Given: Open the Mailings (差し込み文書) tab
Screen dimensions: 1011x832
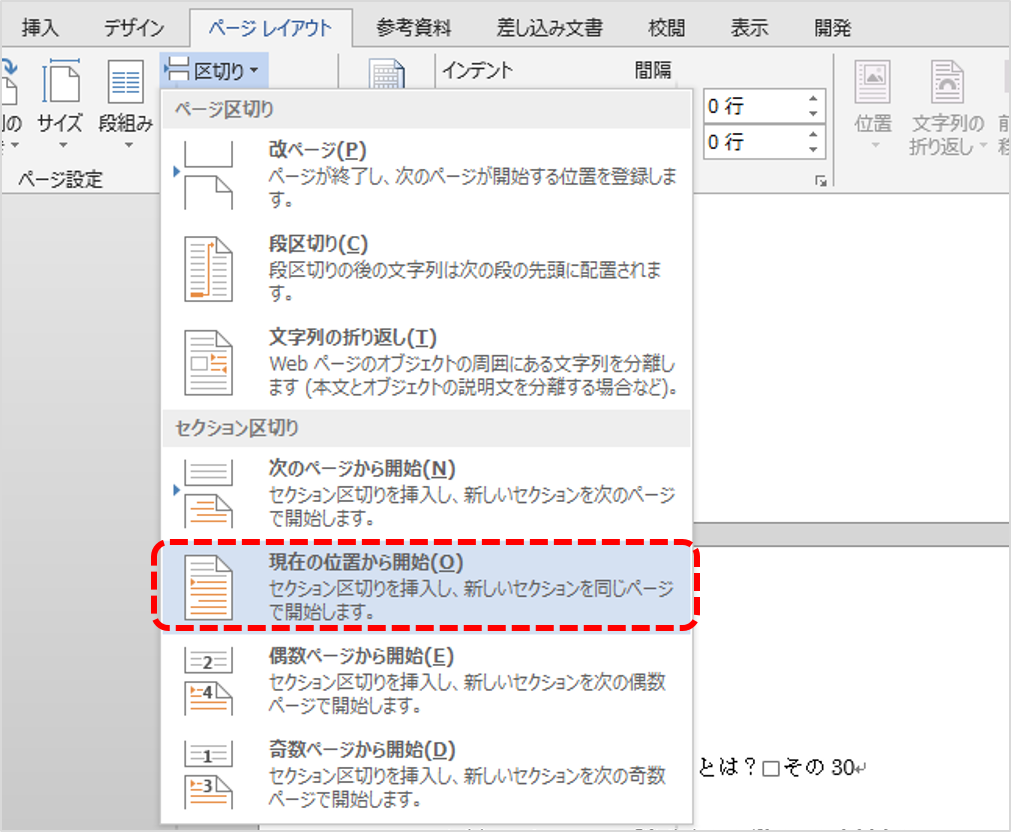Looking at the screenshot, I should coord(549,27).
